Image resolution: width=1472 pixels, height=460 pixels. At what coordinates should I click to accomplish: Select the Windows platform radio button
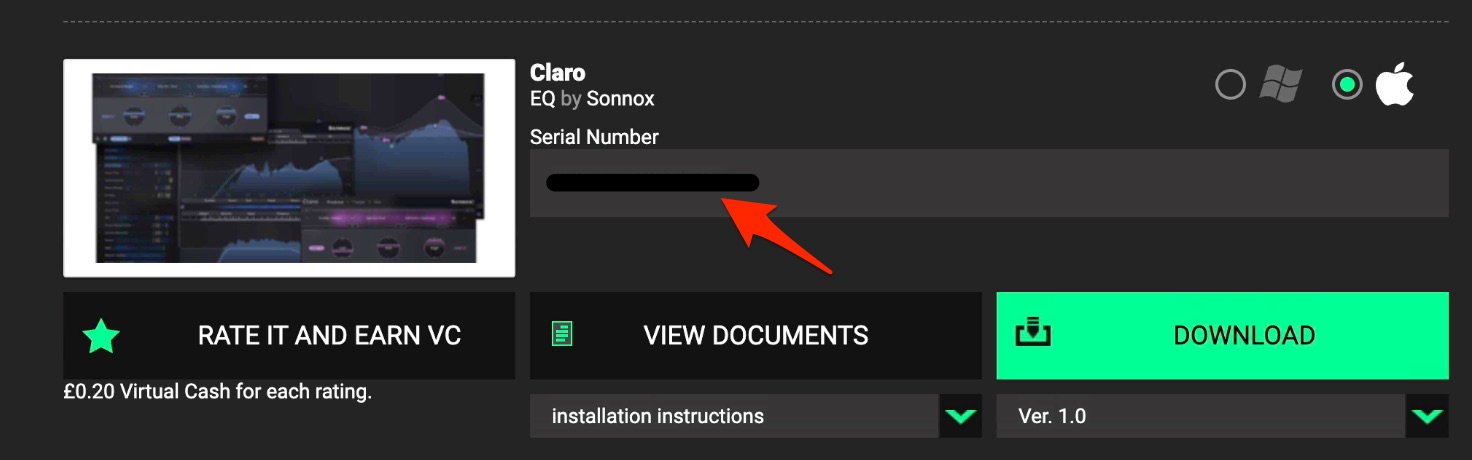[x=1230, y=85]
